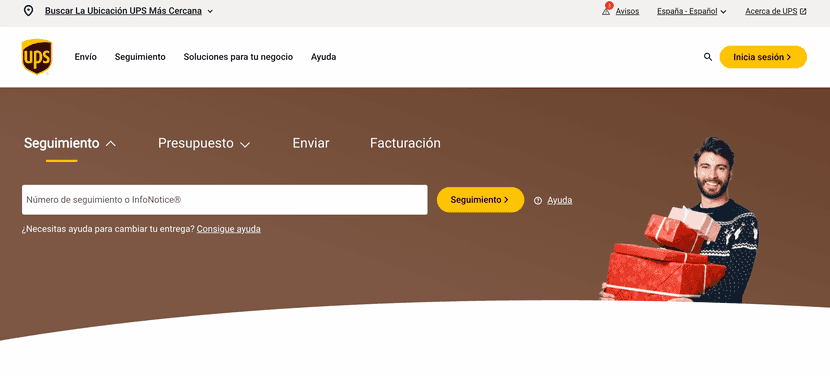Click the Consigue ayuda link

click(229, 229)
